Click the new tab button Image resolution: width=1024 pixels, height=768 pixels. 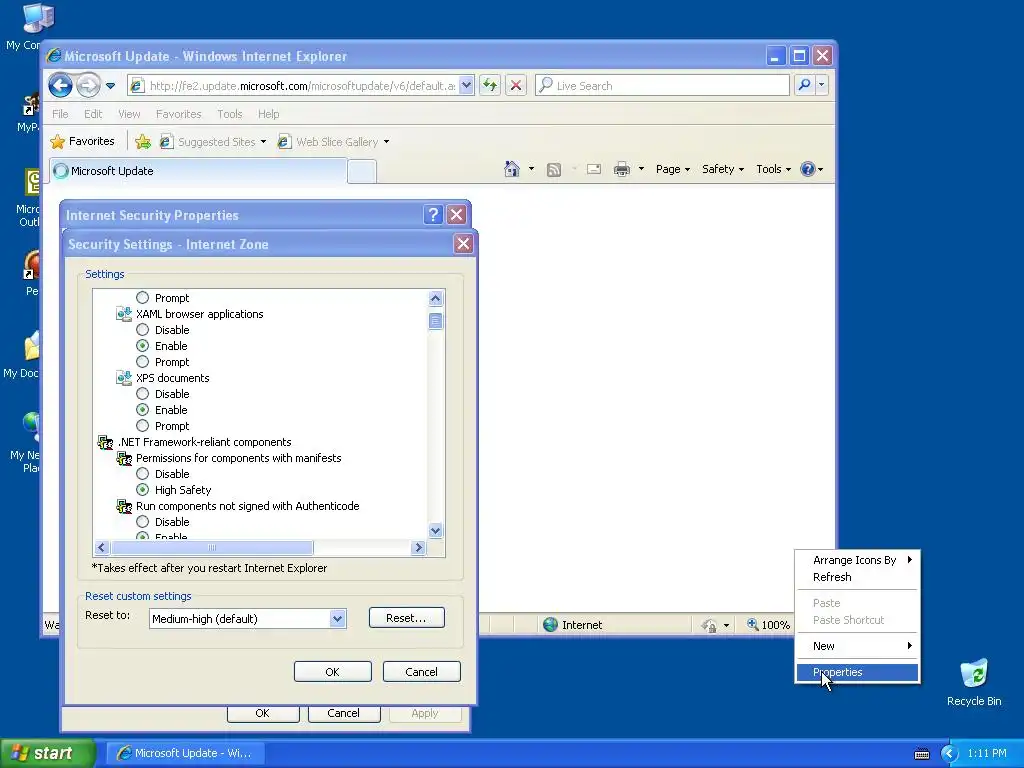[362, 172]
